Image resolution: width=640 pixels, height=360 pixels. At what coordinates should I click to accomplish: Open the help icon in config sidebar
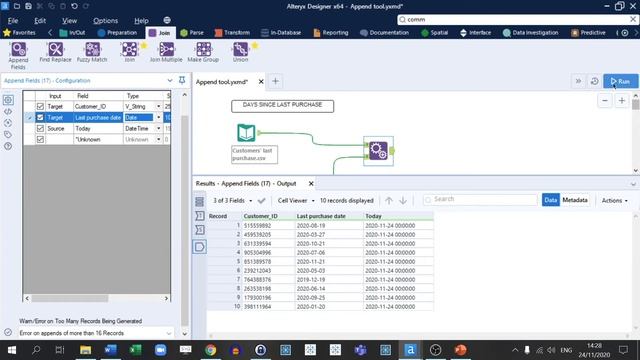(x=8, y=146)
